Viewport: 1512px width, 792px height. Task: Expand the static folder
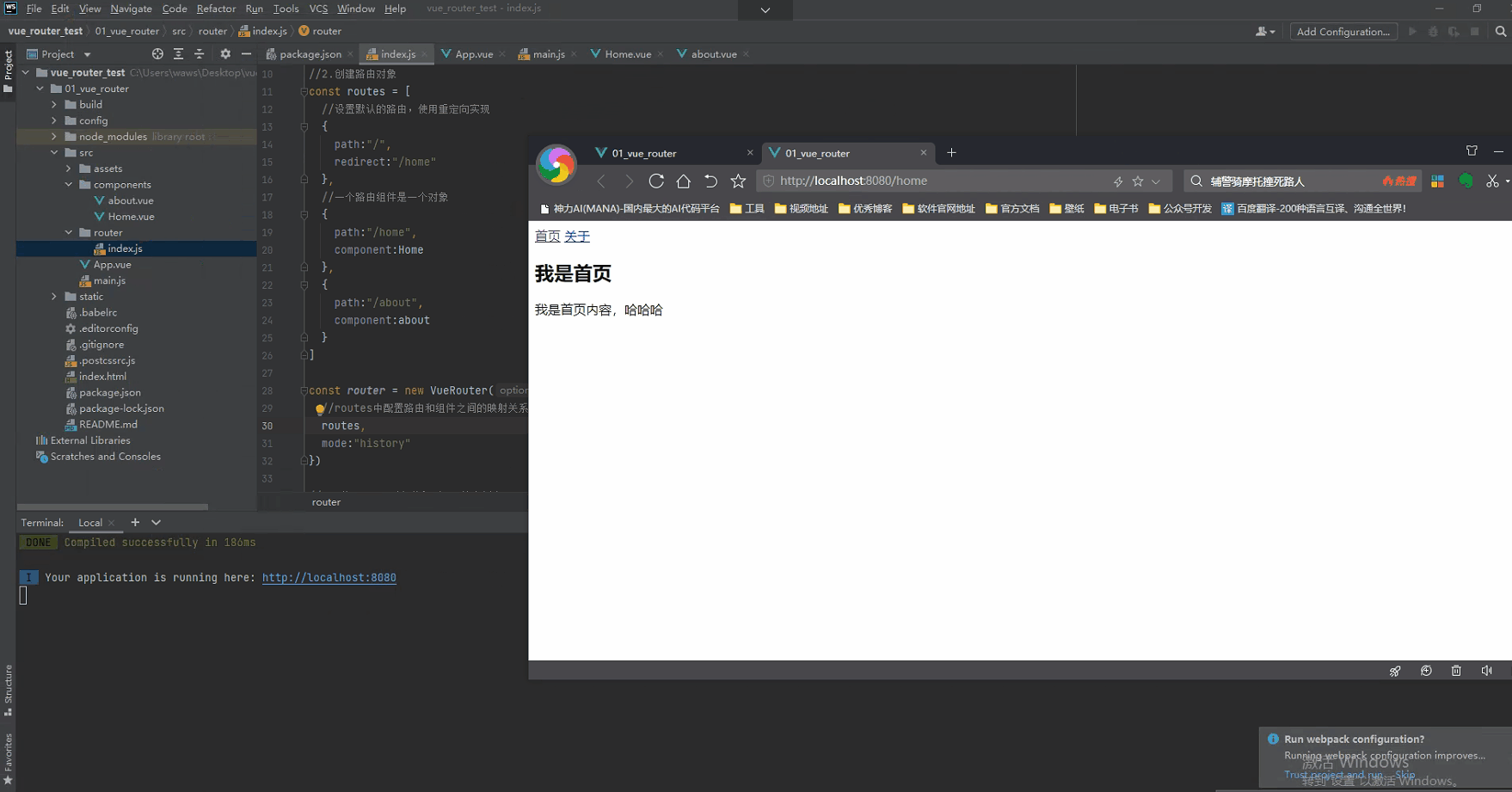click(54, 297)
